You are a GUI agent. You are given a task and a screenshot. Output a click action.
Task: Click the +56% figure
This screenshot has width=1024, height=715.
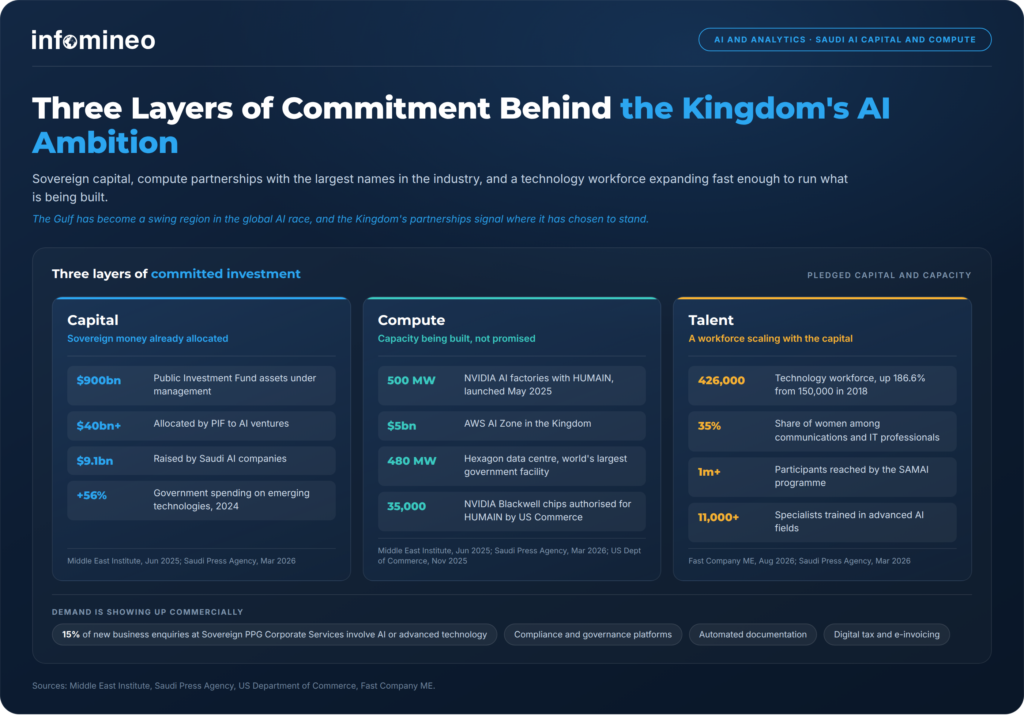tap(91, 495)
